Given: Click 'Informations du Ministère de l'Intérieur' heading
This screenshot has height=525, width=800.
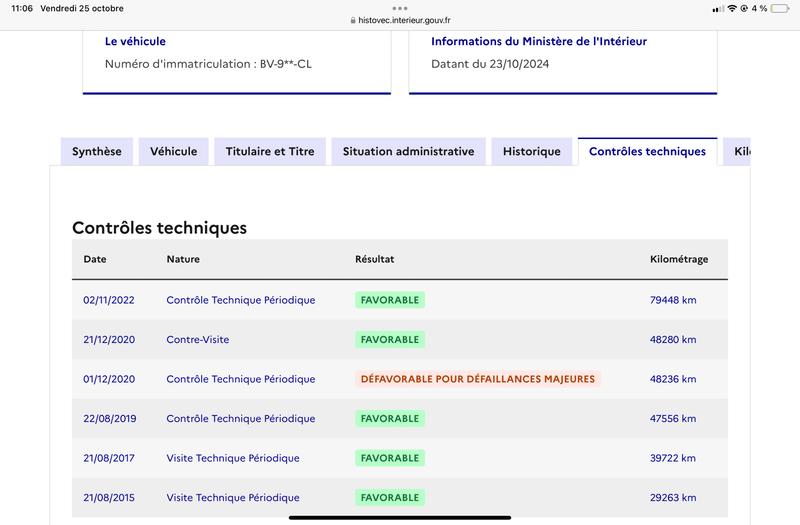Looking at the screenshot, I should click(x=539, y=41).
